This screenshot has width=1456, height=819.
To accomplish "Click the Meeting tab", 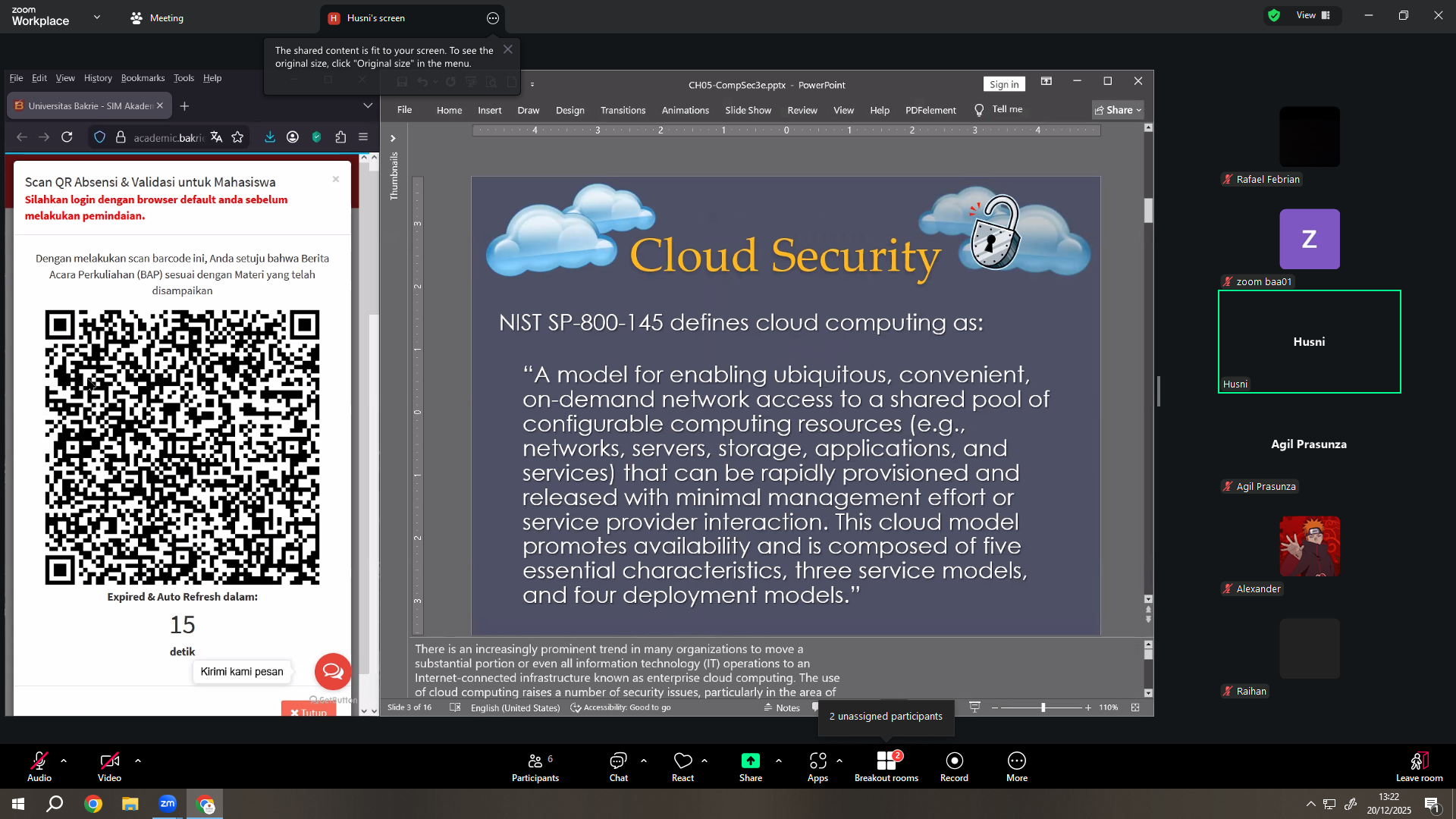I will [157, 17].
